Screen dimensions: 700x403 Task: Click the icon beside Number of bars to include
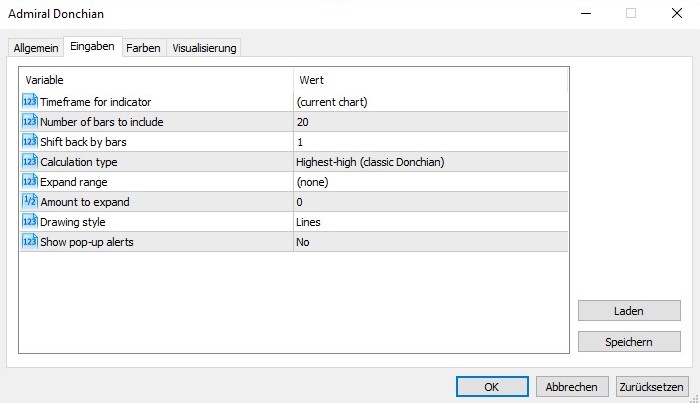coord(30,122)
